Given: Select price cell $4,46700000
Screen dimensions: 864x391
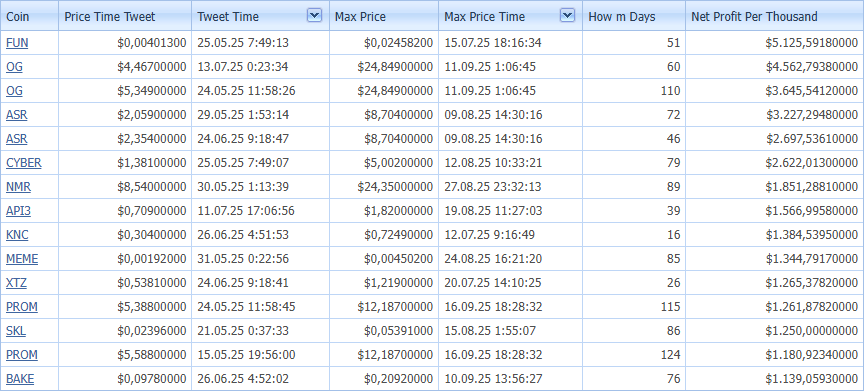Looking at the screenshot, I should (x=125, y=67).
